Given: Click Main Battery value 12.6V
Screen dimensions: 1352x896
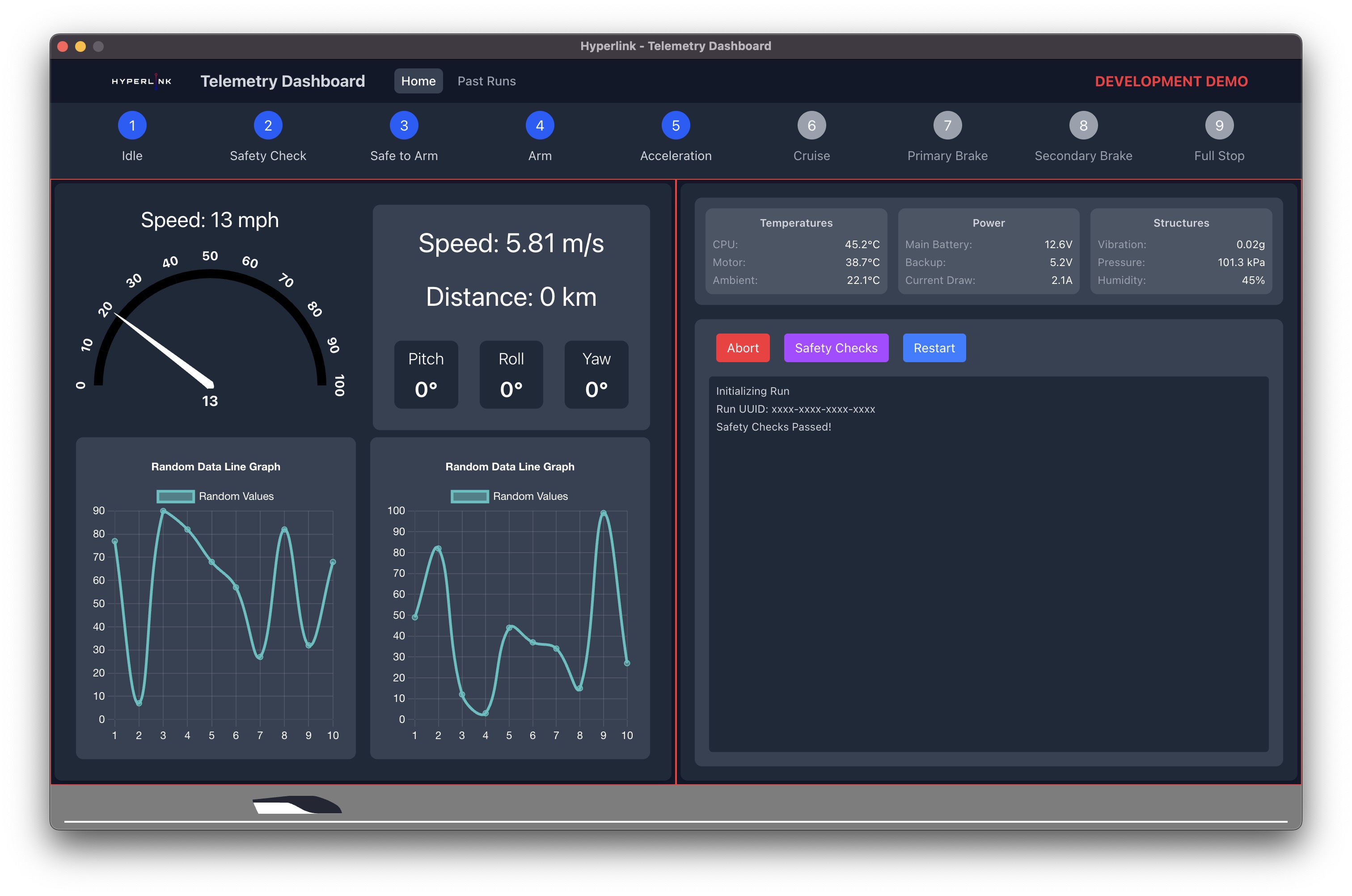Looking at the screenshot, I should point(1058,245).
